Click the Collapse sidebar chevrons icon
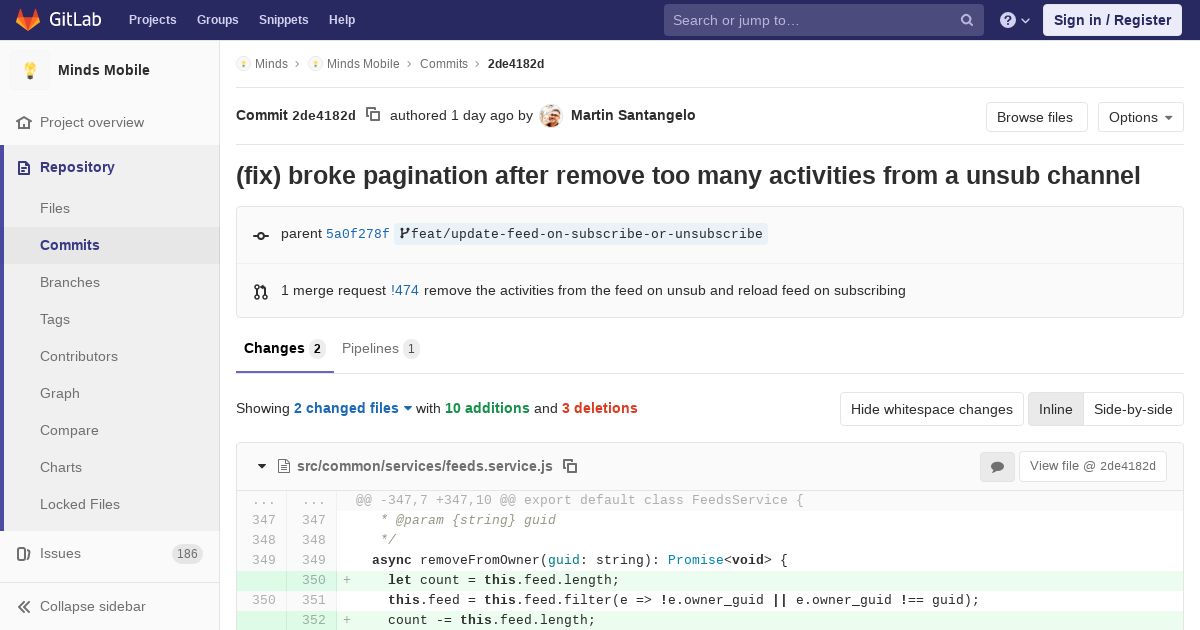This screenshot has height=630, width=1200. tap(24, 606)
